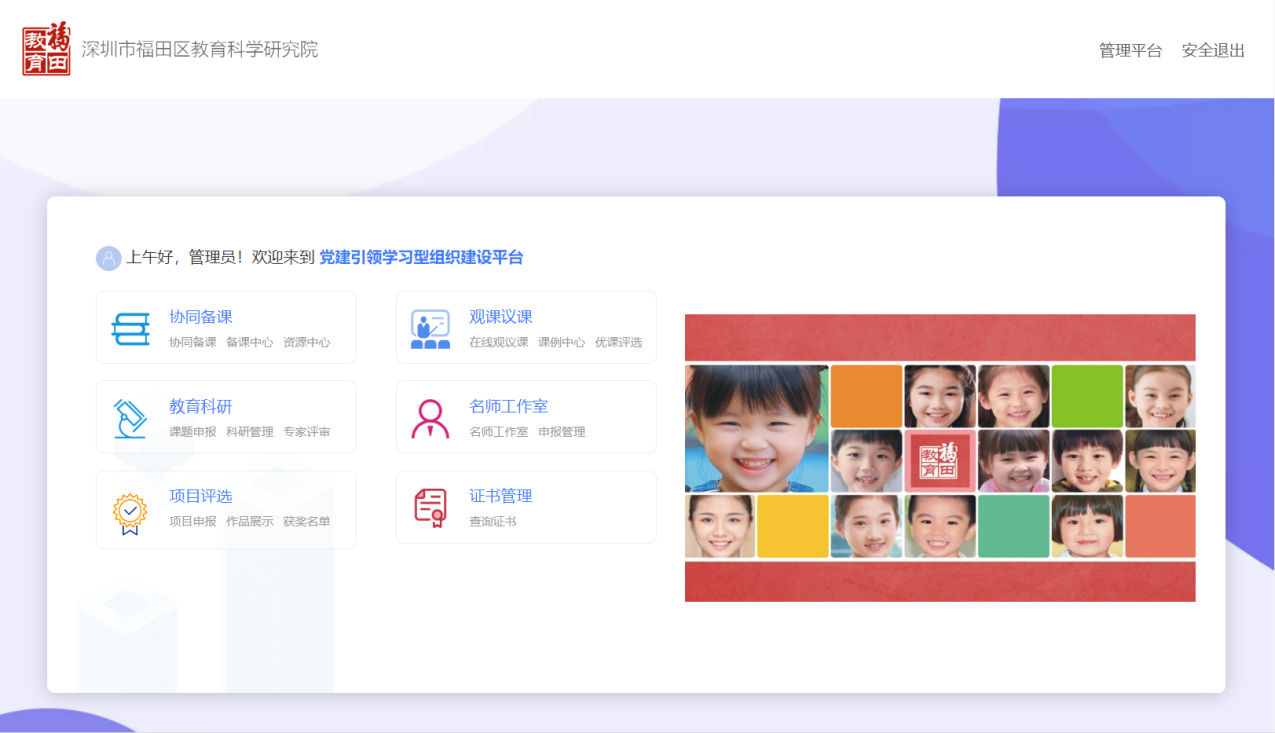Click the certificate icon for 证书管理
Viewport: 1275px width, 733px height.
coord(430,508)
